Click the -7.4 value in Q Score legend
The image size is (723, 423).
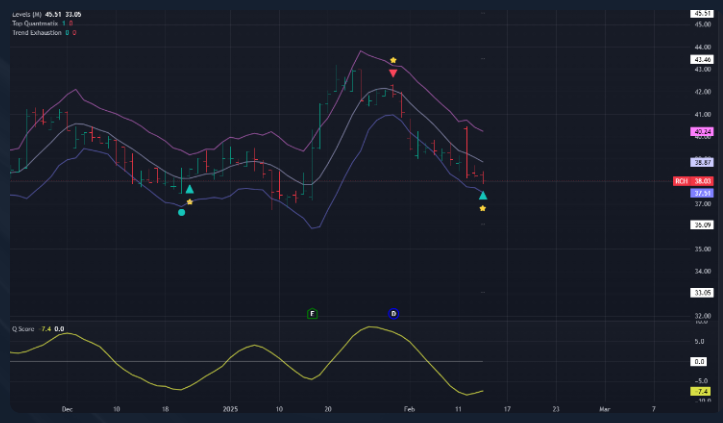click(x=46, y=329)
